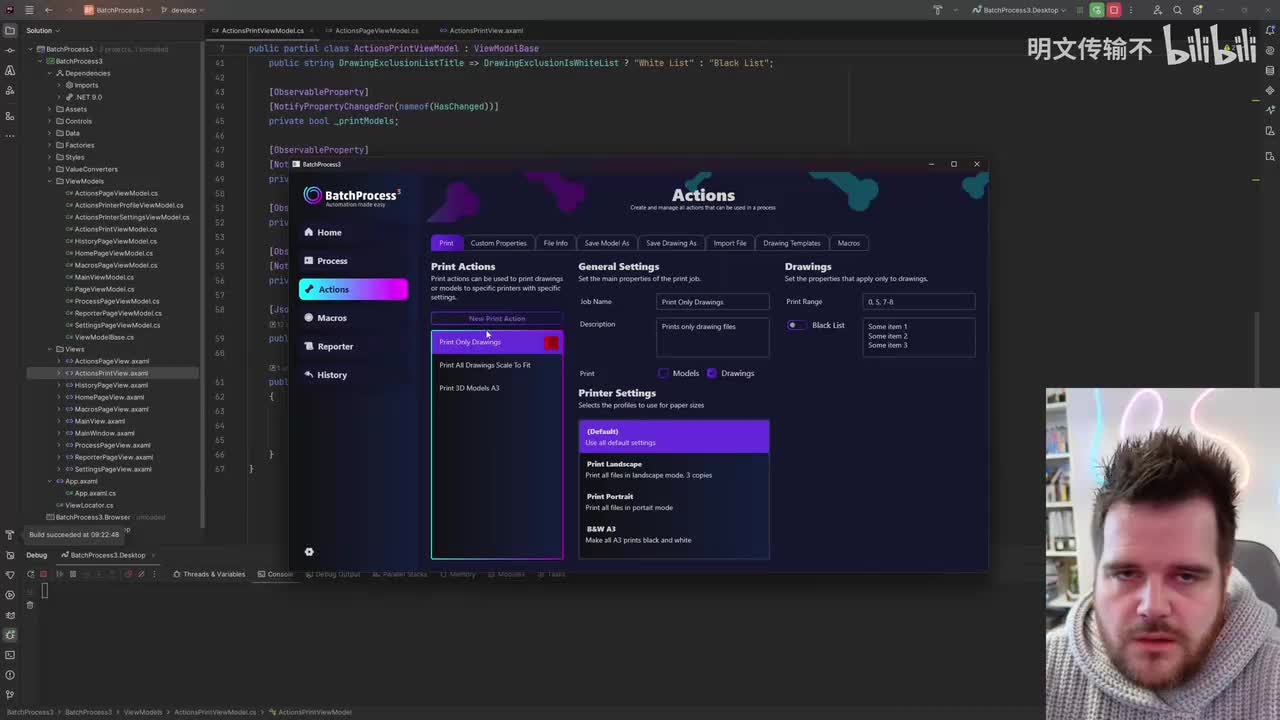
Task: Open the Explorer tool window icon
Action: (10, 30)
